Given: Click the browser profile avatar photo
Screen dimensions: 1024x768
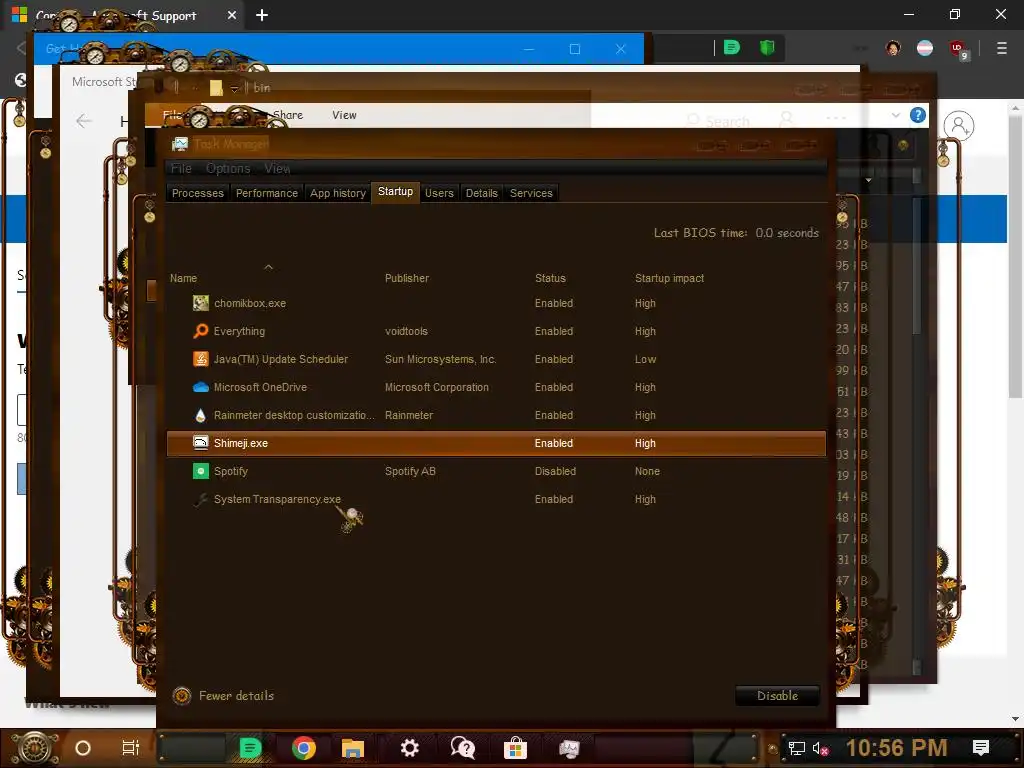Looking at the screenshot, I should (x=893, y=48).
